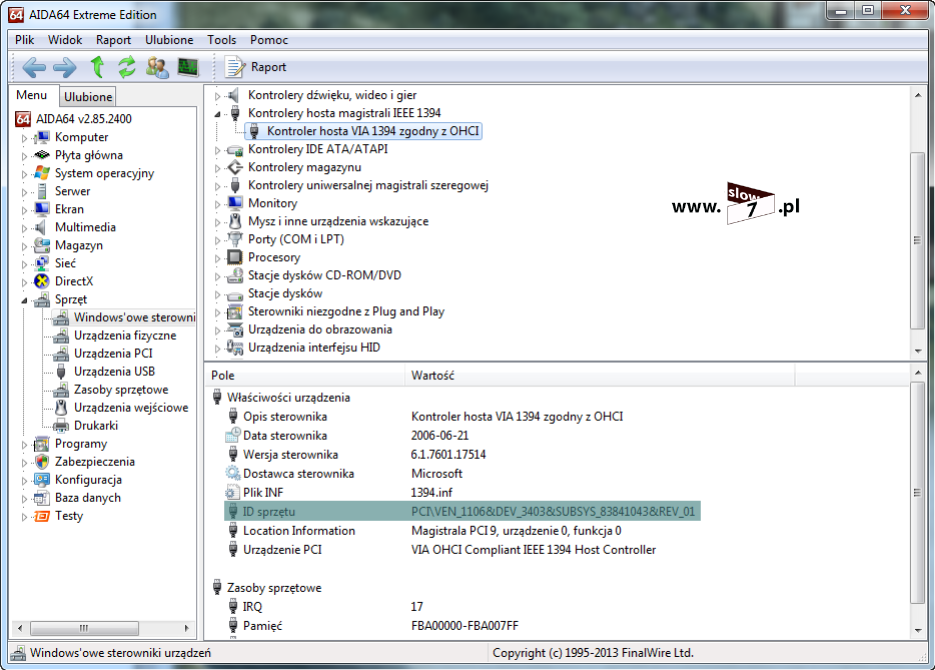Image resolution: width=935 pixels, height=670 pixels.
Task: Select the Komputer icon in the tree
Action: [42, 137]
